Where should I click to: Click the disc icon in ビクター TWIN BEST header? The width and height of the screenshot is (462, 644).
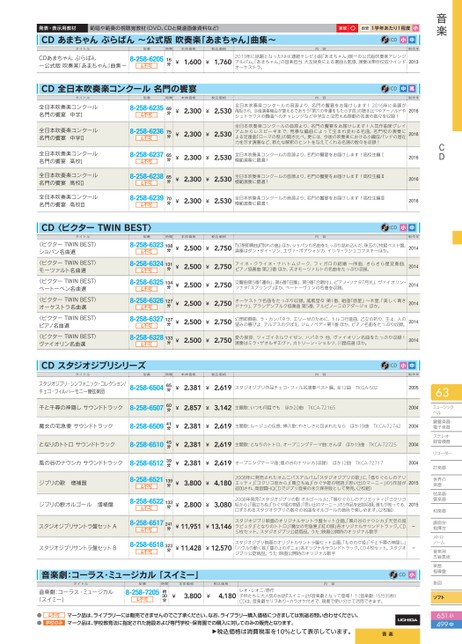click(385, 227)
